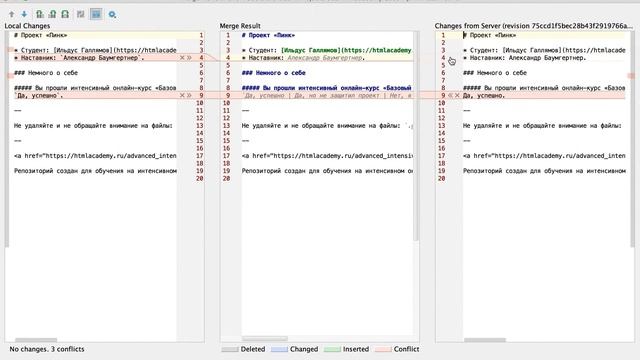Click the Inserted legend label
The image size is (640, 360).
[x=356, y=349]
